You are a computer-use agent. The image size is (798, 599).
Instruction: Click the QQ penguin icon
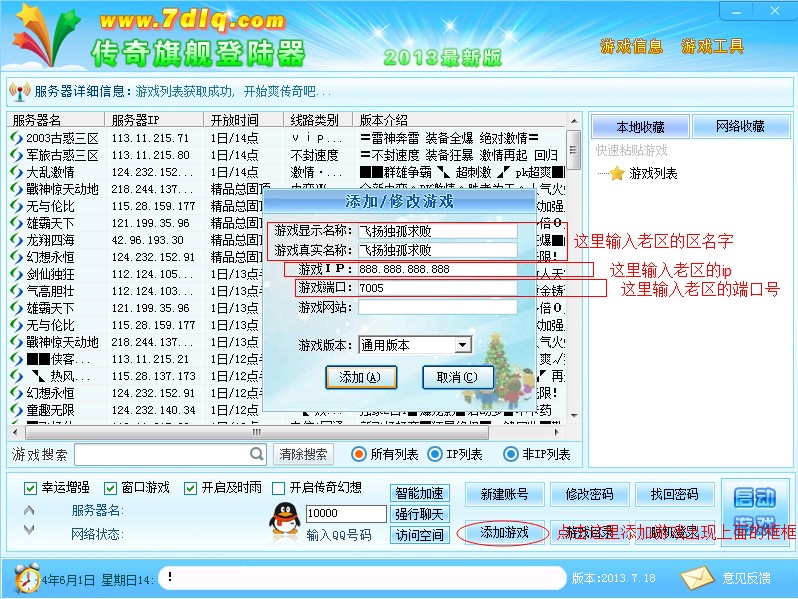(x=286, y=518)
